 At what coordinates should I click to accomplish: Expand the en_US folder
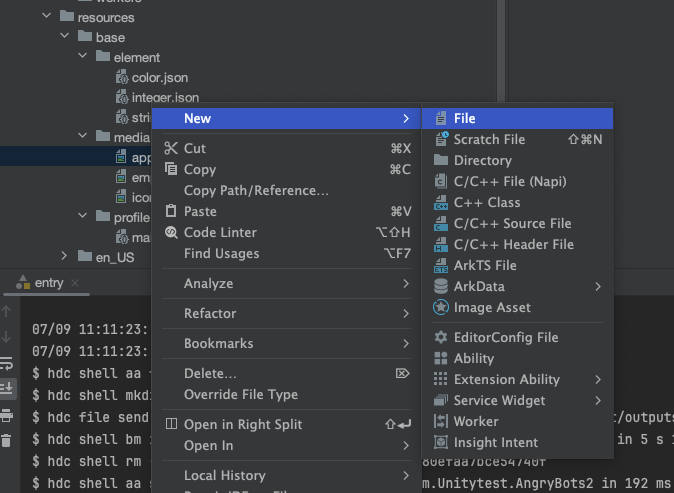click(65, 257)
